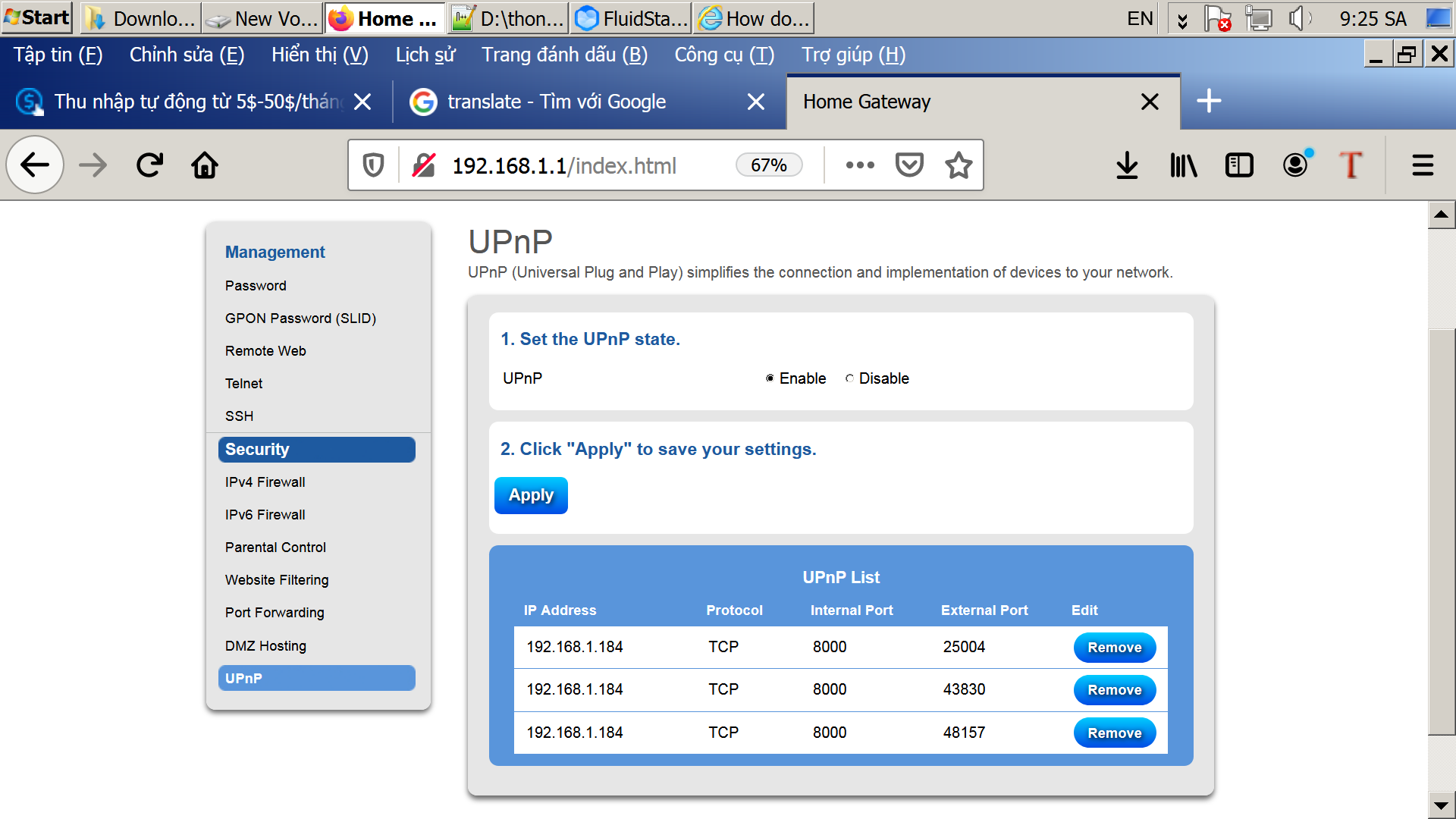This screenshot has height=819, width=1456.
Task: Open Firefox account icon
Action: click(1295, 165)
